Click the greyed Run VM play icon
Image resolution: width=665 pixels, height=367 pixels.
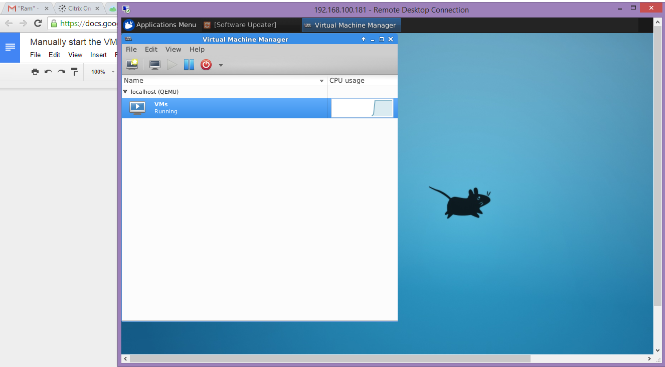tap(172, 65)
